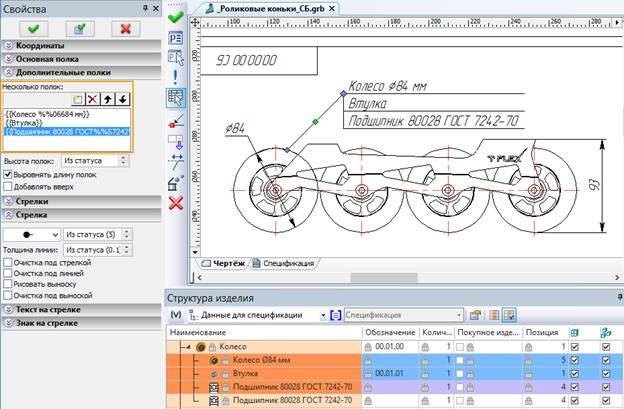Click the green checkmark in vertical toolbar
Screen dimensions: 624x409
click(x=176, y=17)
